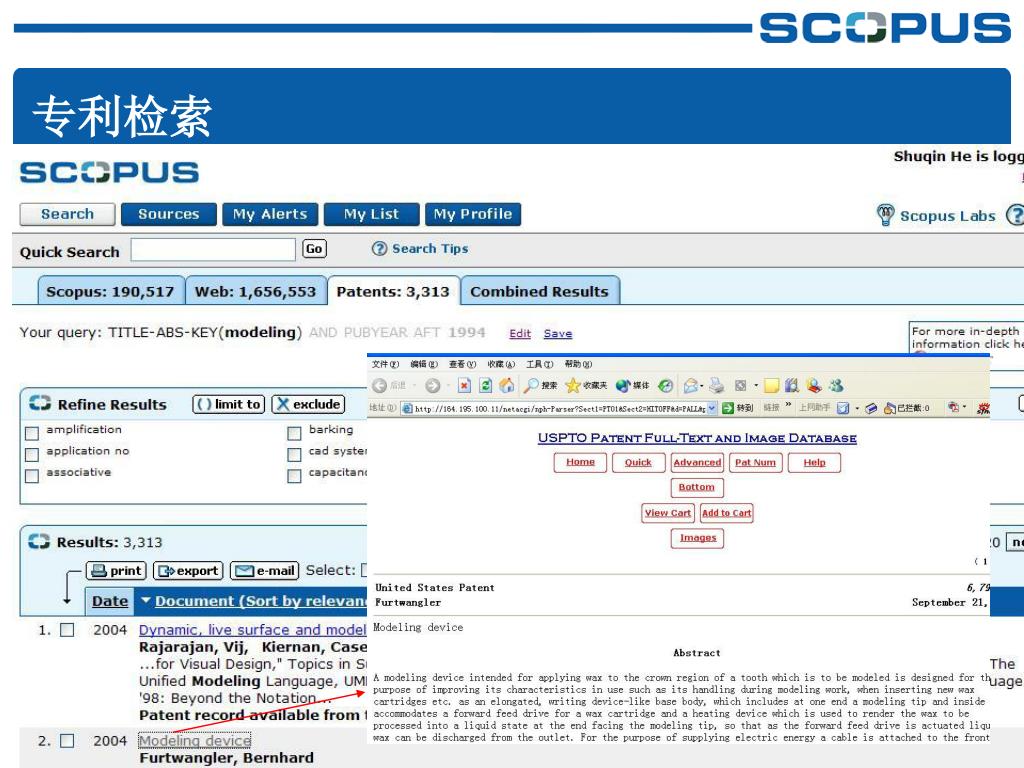Click the blocked popups icon in IE toolbar
Viewport: 1024px width, 768px height.
pyautogui.click(x=889, y=408)
